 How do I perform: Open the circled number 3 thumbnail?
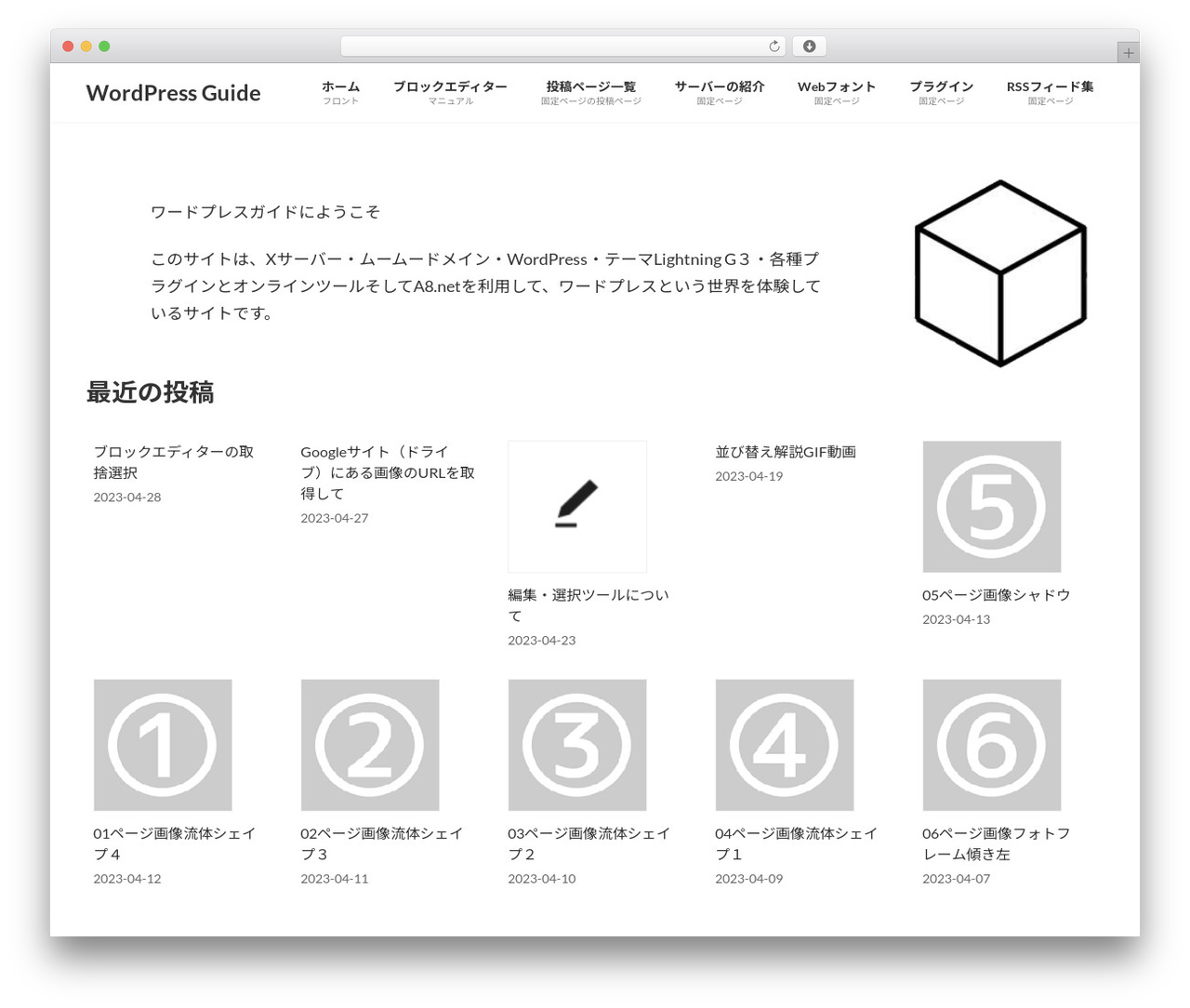[577, 745]
